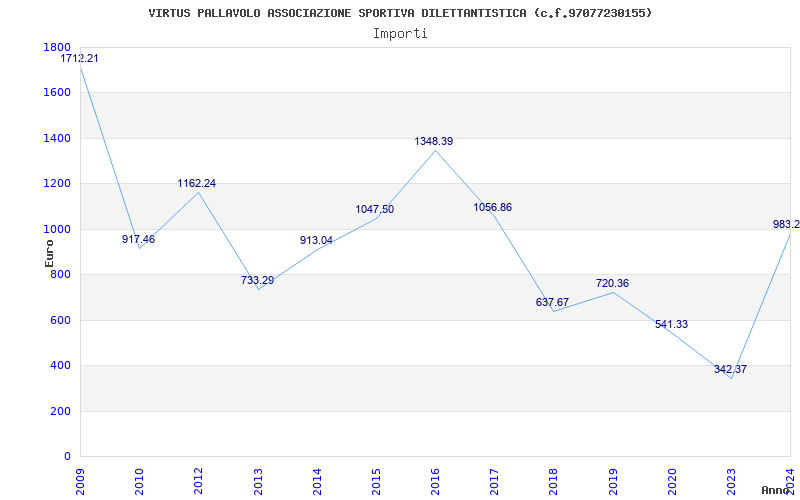Image resolution: width=800 pixels, height=500 pixels.
Task: Click the 2012 x-axis year label
Action: pyautogui.click(x=198, y=481)
